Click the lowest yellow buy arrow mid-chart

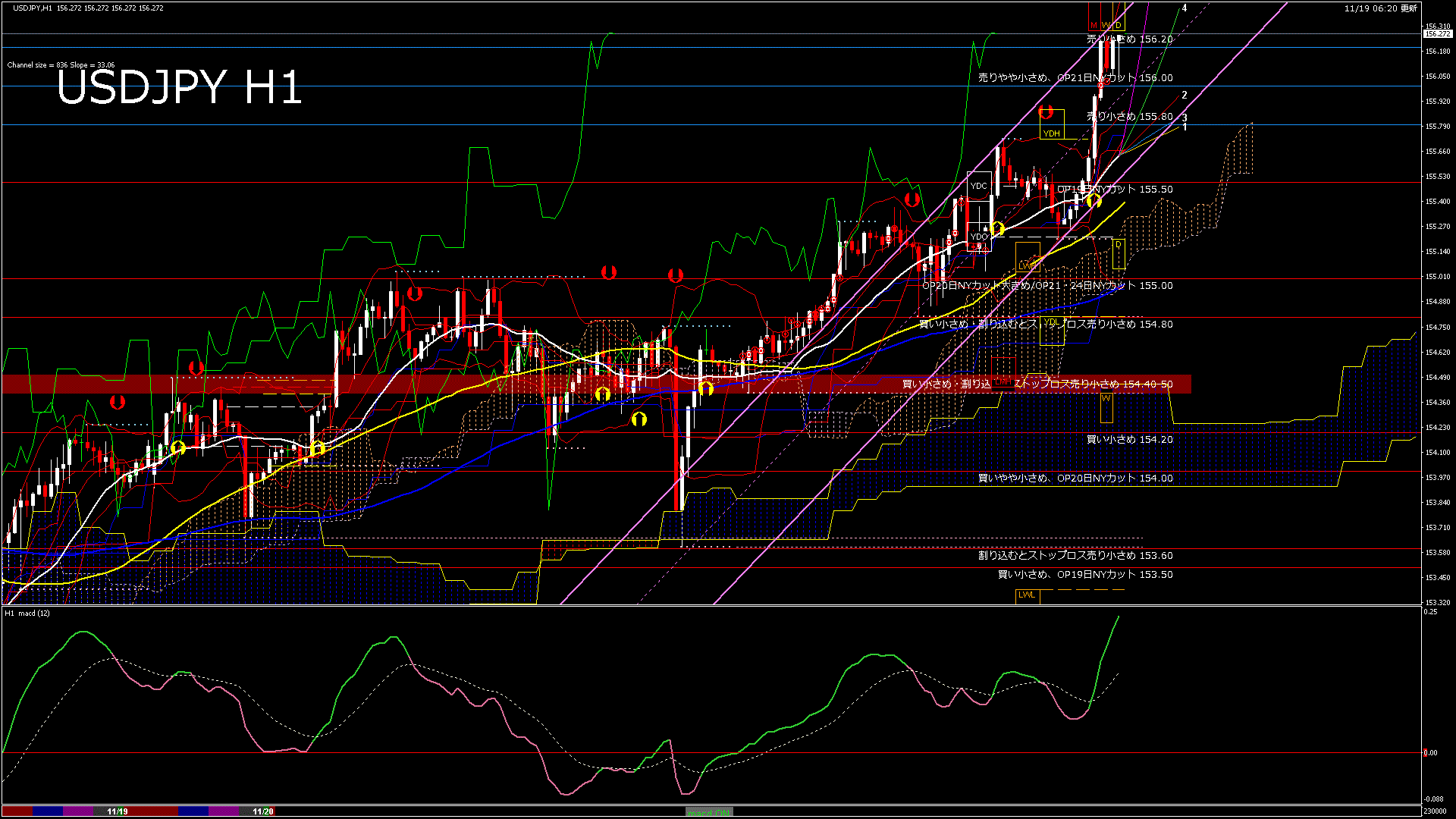click(x=639, y=419)
